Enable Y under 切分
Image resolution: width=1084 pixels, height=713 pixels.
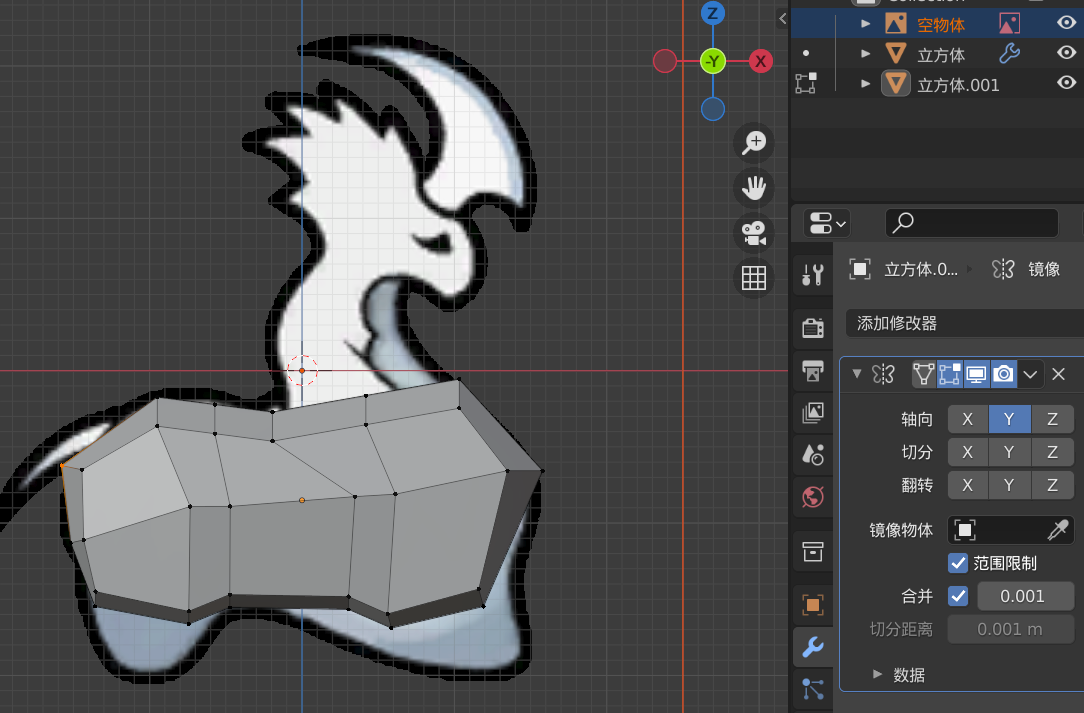click(1009, 452)
